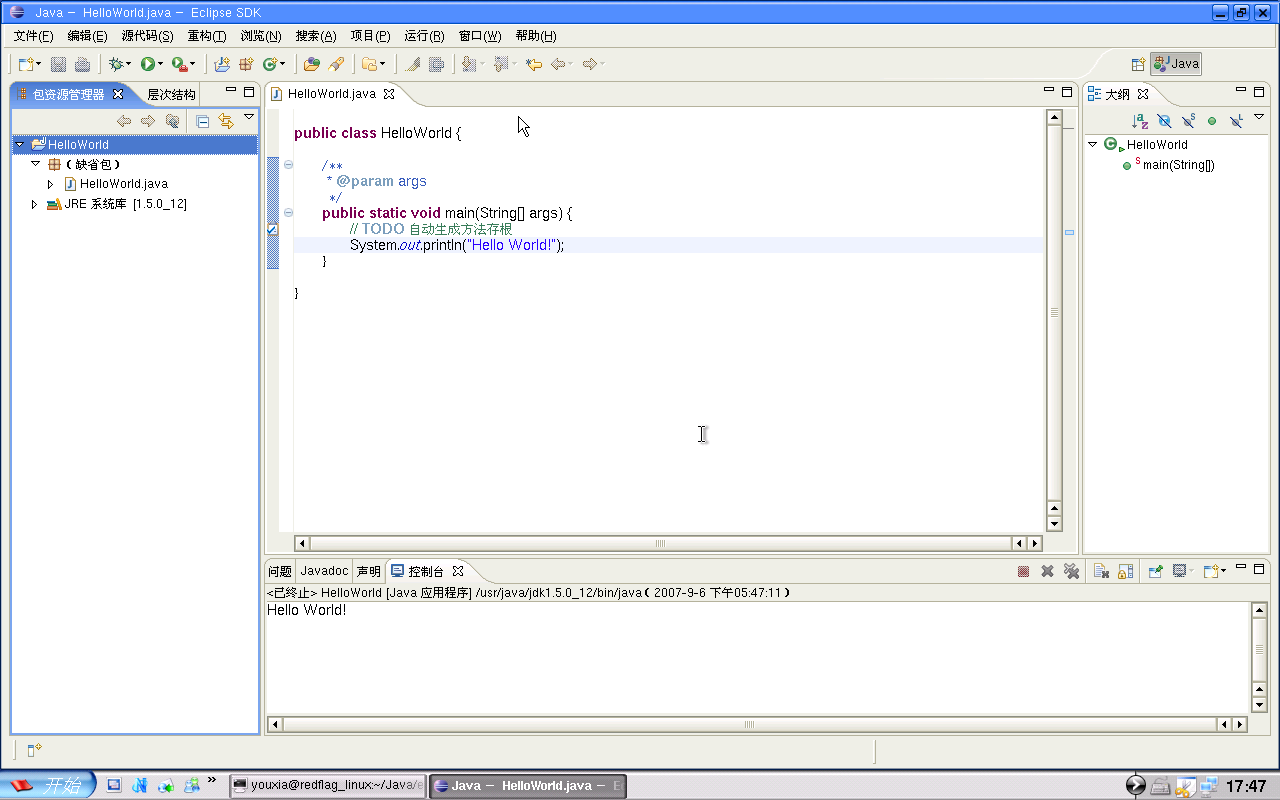This screenshot has width=1280, height=800.
Task: Create a New Java Project icon
Action: coord(222,64)
